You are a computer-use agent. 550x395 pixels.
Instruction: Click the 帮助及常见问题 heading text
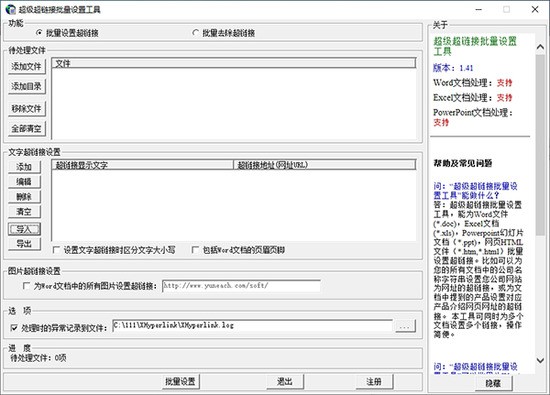tap(463, 163)
